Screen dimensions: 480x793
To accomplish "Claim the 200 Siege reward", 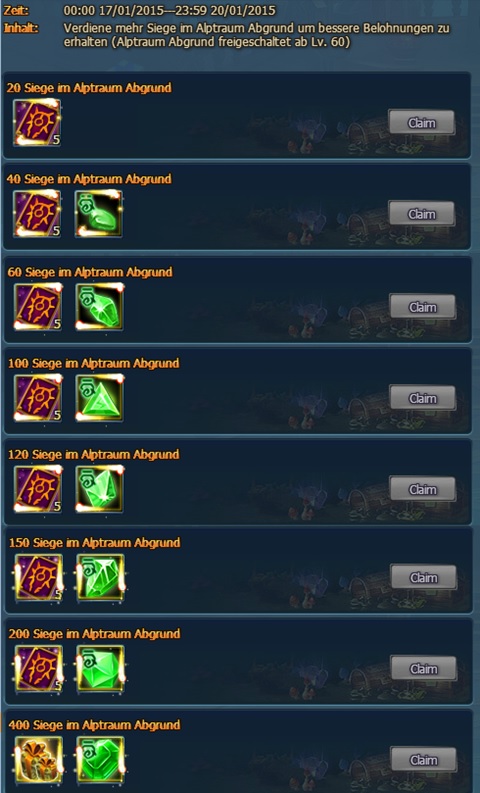I will 423,668.
